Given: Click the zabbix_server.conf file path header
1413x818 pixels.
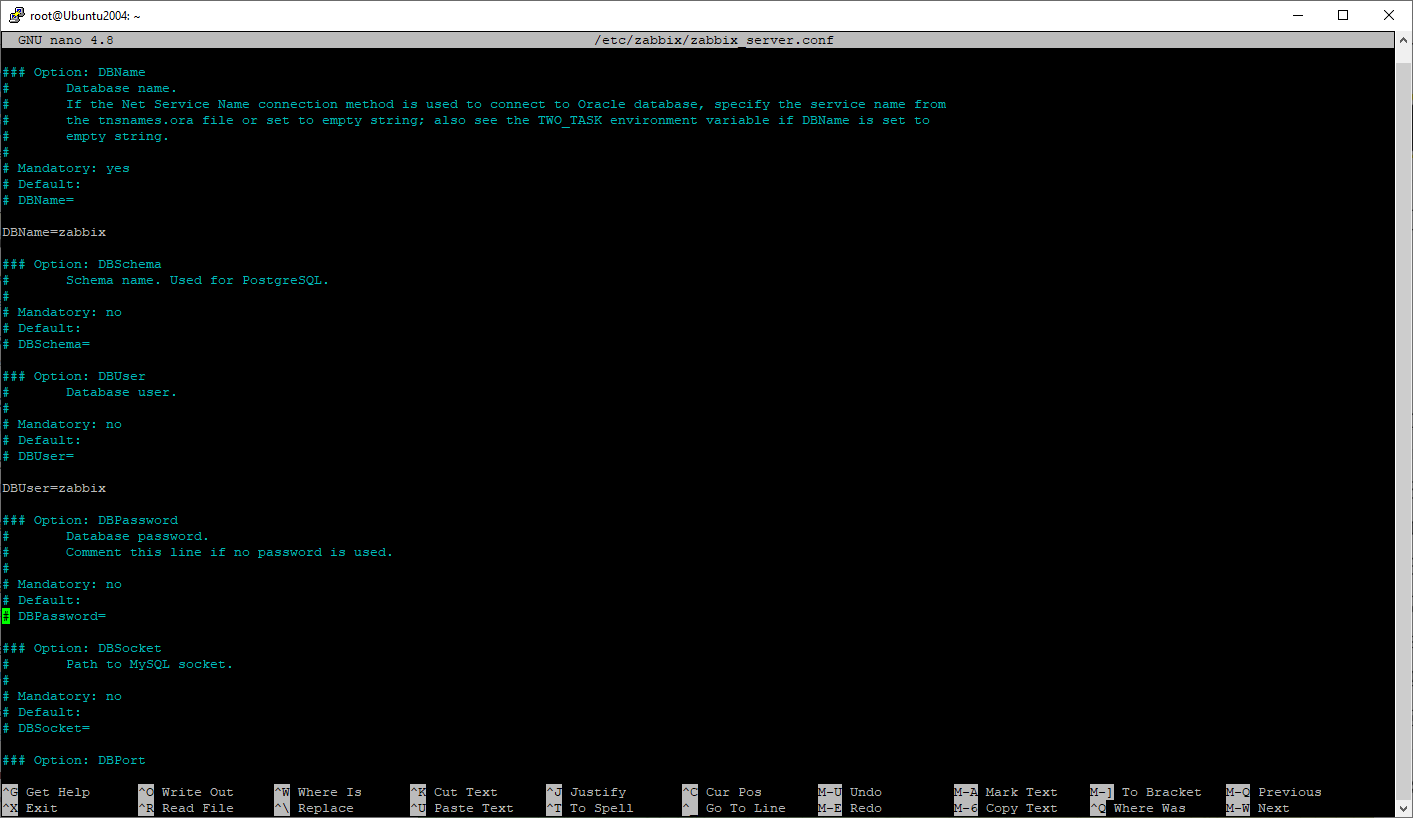Looking at the screenshot, I should pos(713,40).
